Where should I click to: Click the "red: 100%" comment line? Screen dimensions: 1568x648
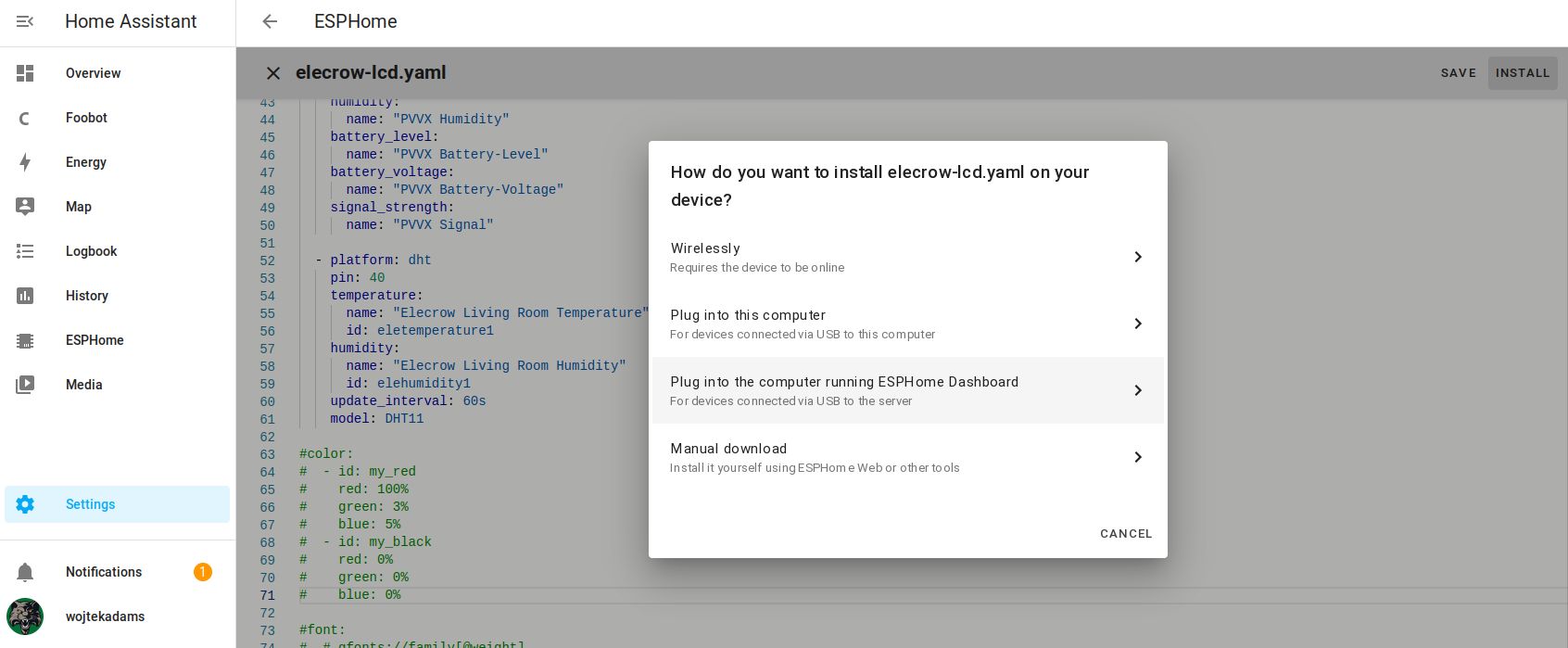pyautogui.click(x=354, y=489)
